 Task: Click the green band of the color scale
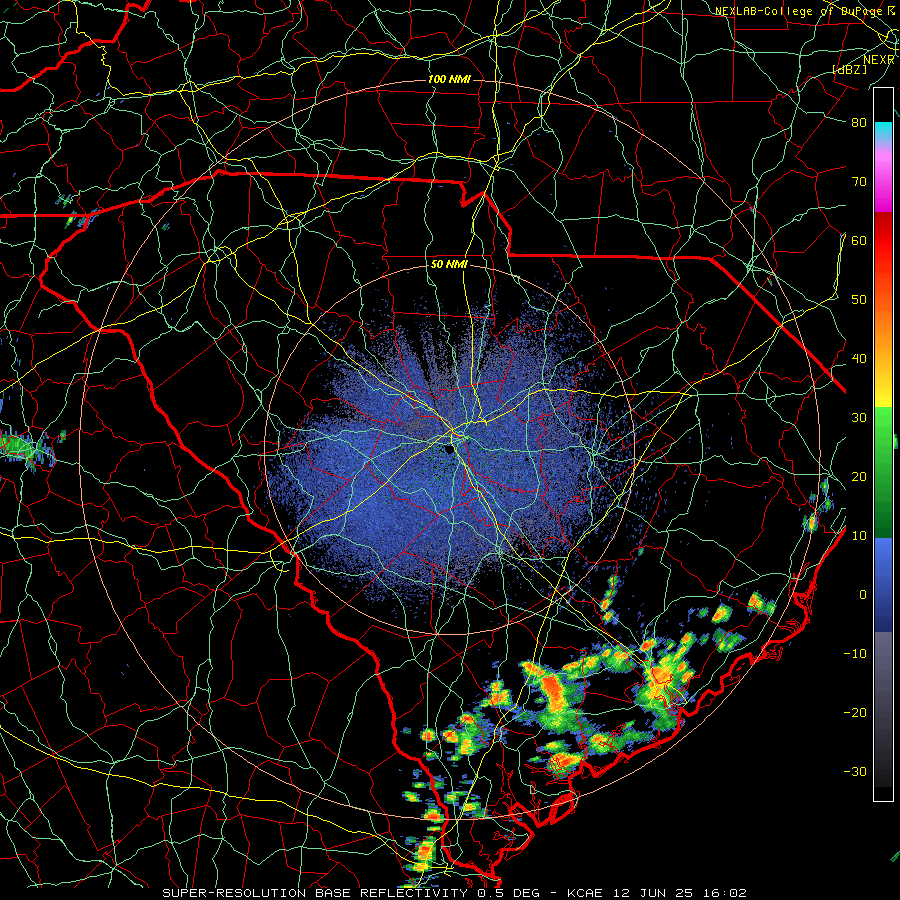tap(883, 472)
